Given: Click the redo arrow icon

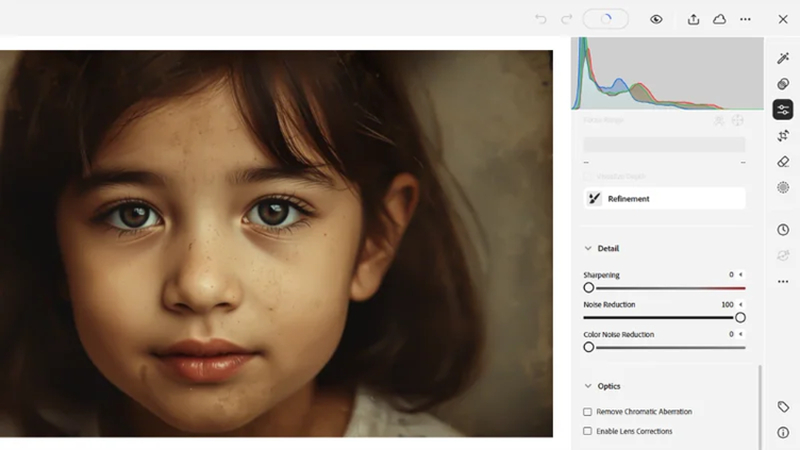Looking at the screenshot, I should pyautogui.click(x=566, y=19).
